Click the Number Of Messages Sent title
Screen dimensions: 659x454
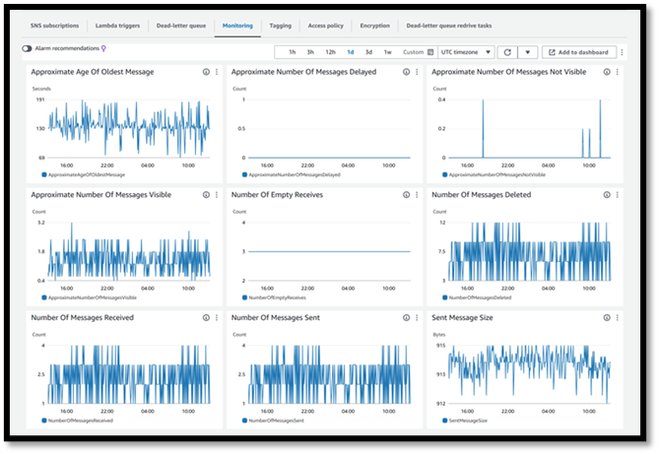(275, 317)
